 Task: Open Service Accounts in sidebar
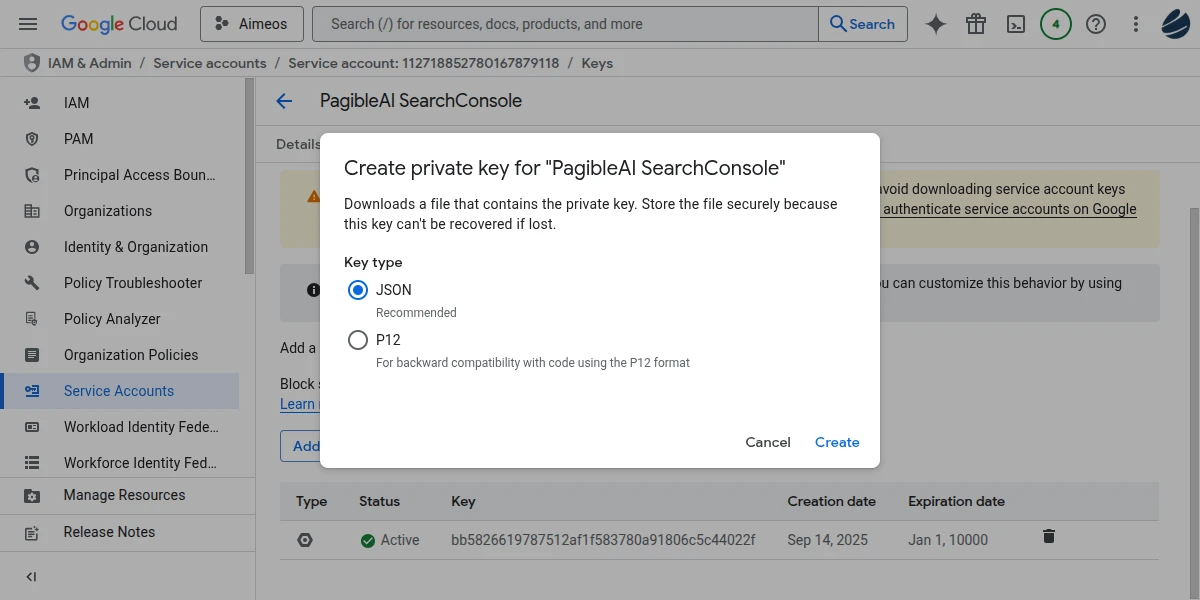(x=119, y=391)
